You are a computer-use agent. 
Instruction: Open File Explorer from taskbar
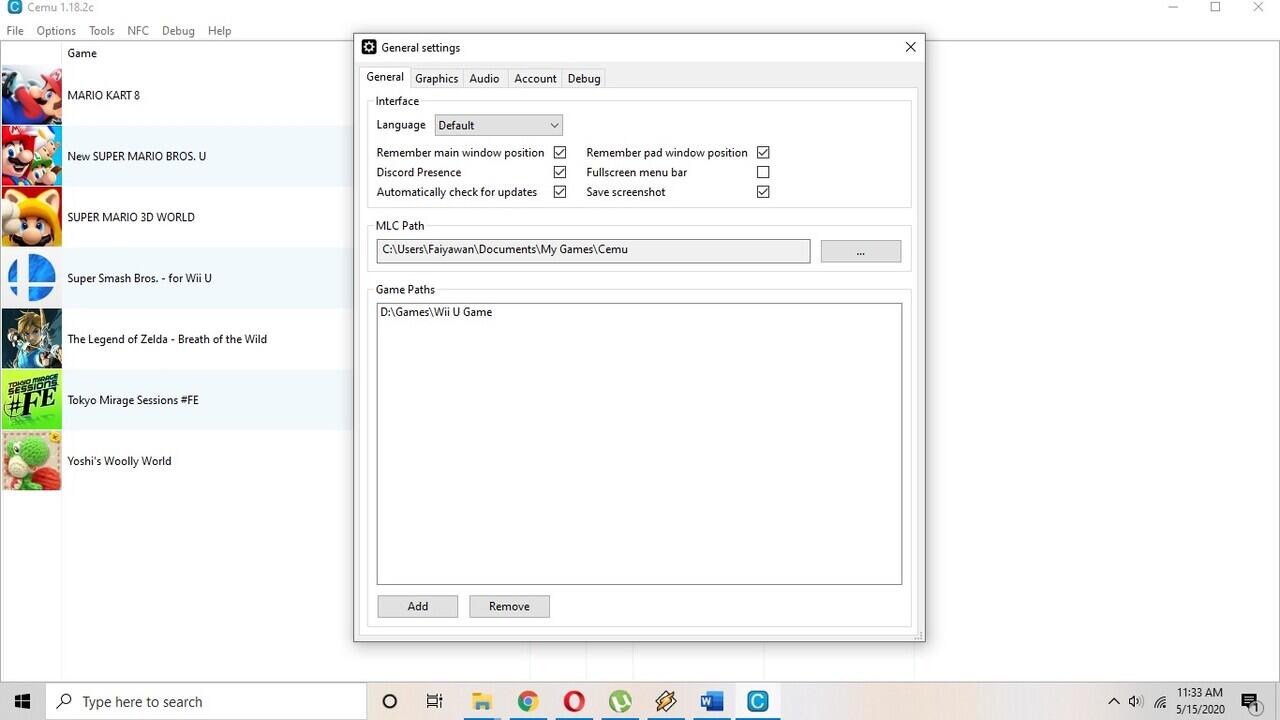point(482,701)
